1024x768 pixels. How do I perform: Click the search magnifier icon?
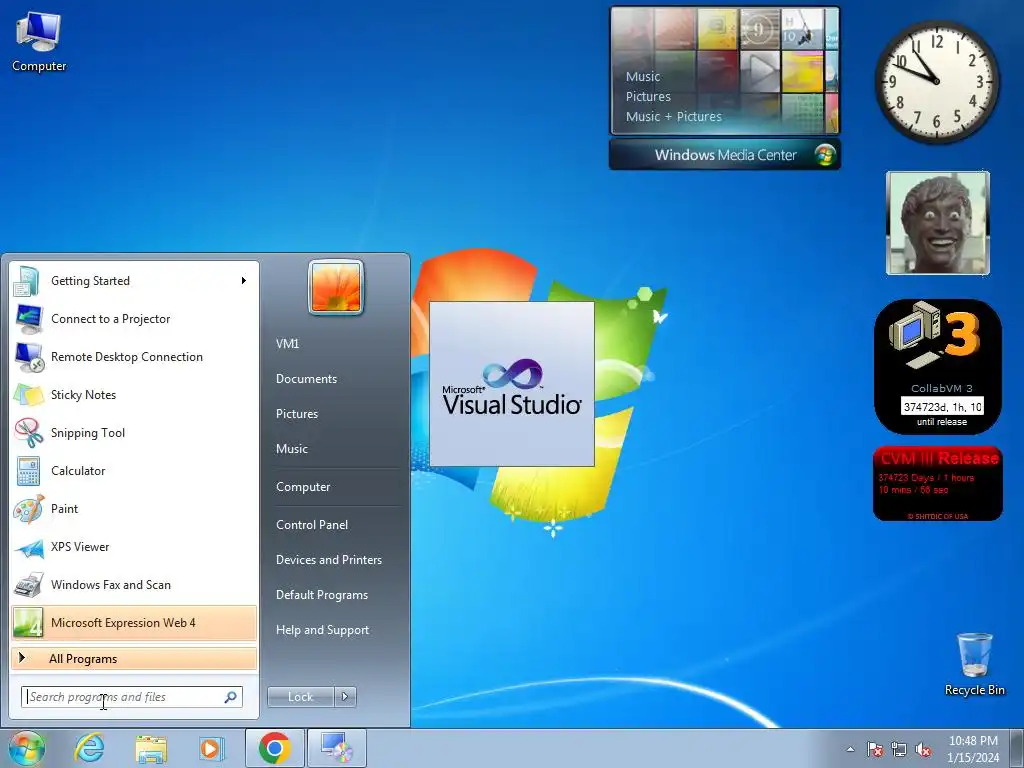[231, 697]
